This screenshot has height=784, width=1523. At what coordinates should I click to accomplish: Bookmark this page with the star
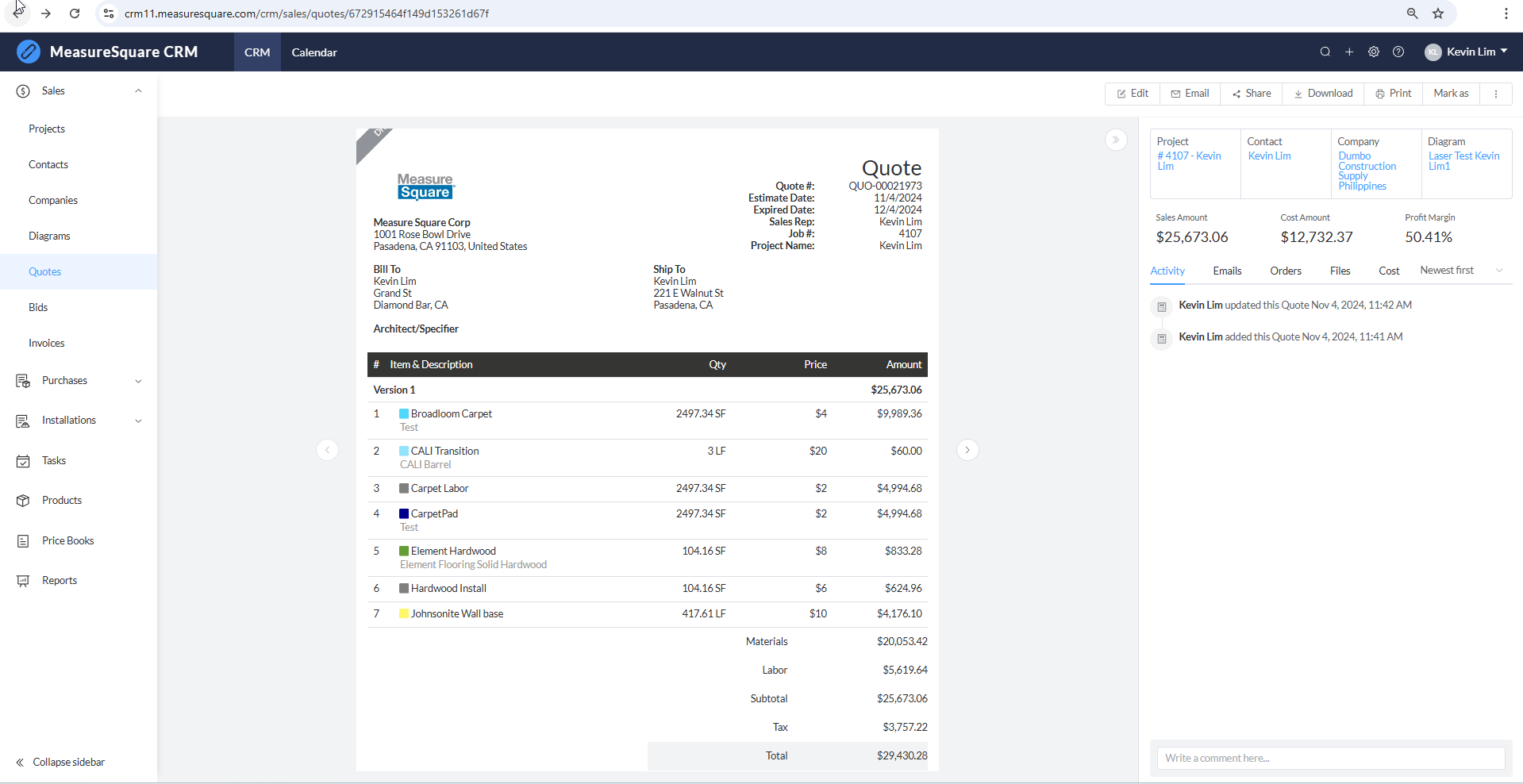[x=1438, y=13]
